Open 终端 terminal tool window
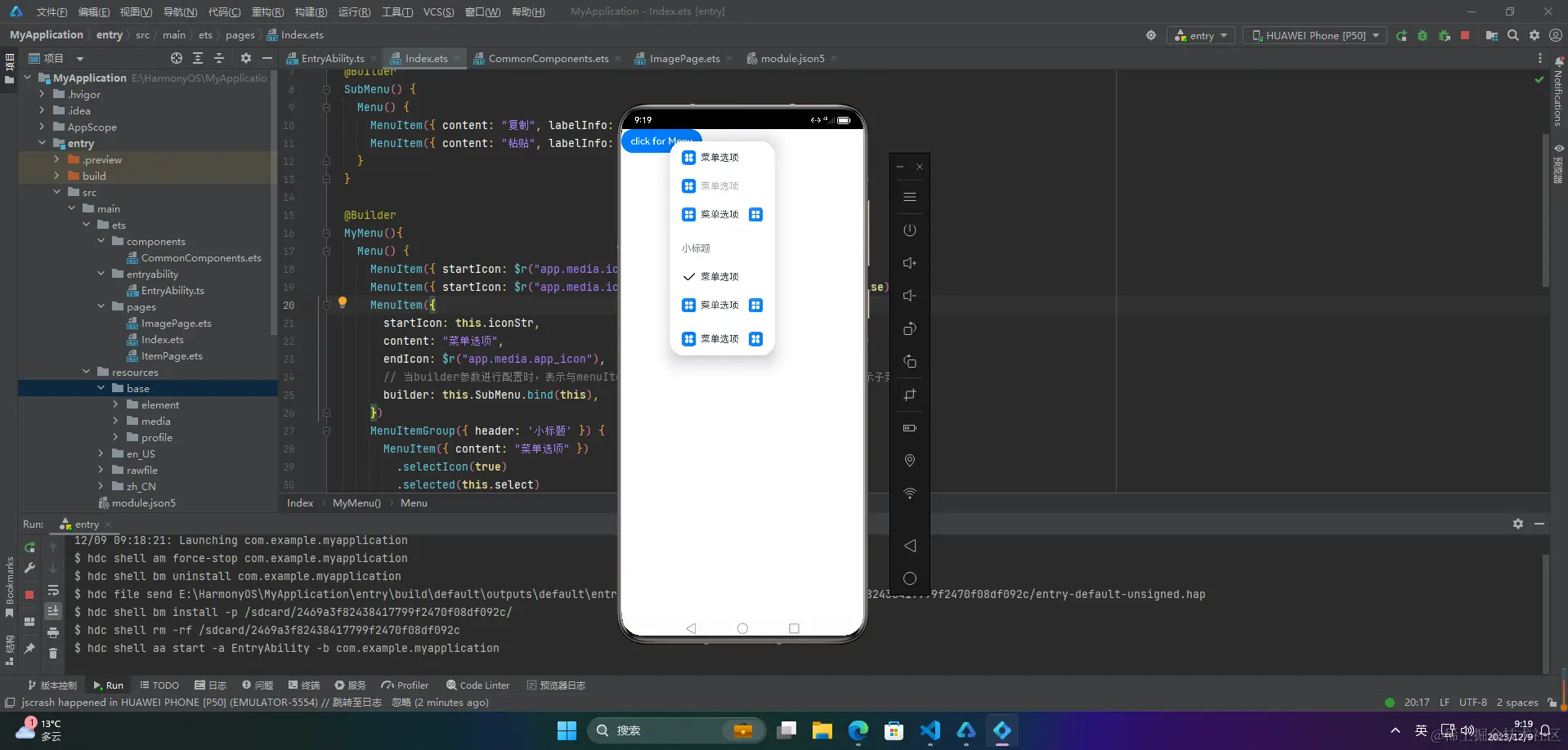This screenshot has height=750, width=1568. tap(304, 685)
